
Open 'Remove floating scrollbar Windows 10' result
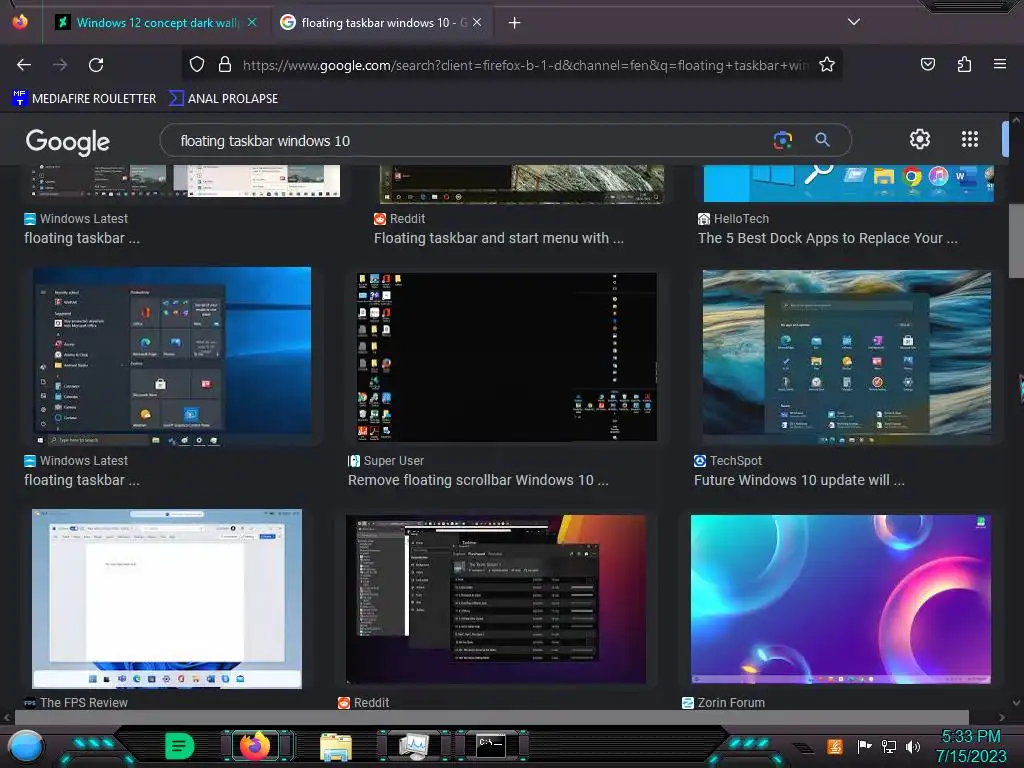pos(478,480)
